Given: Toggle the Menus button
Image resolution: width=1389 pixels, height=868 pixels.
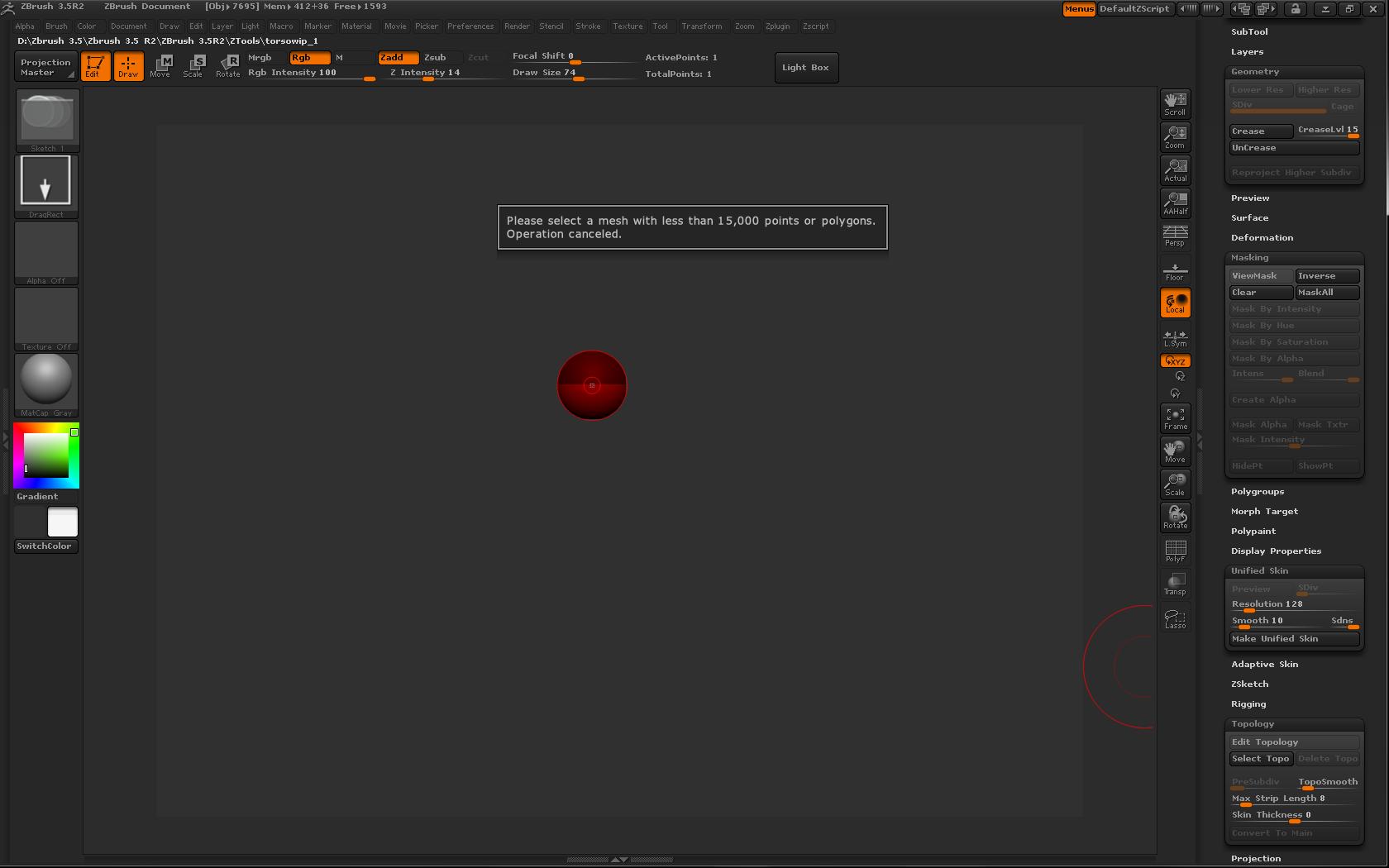Looking at the screenshot, I should (x=1079, y=9).
